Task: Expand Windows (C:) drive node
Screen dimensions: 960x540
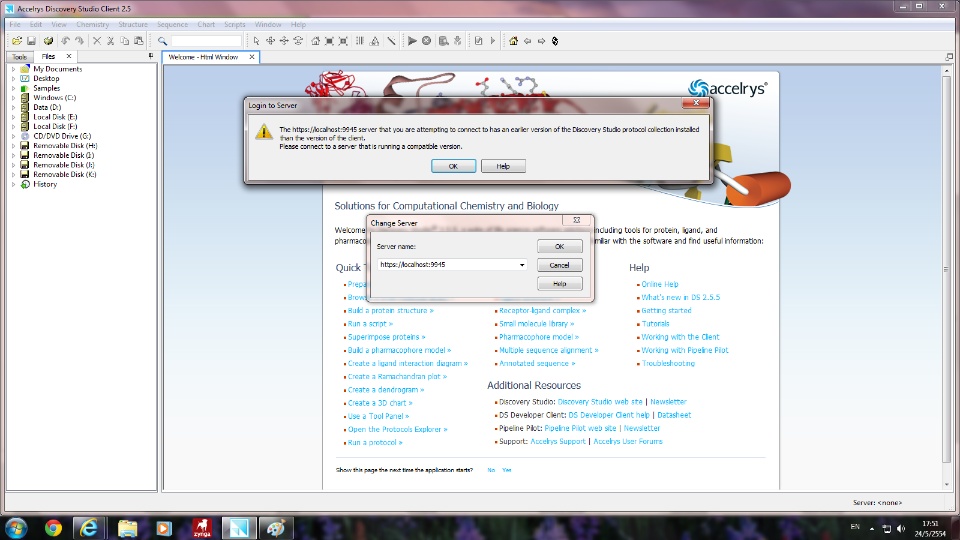Action: click(13, 98)
